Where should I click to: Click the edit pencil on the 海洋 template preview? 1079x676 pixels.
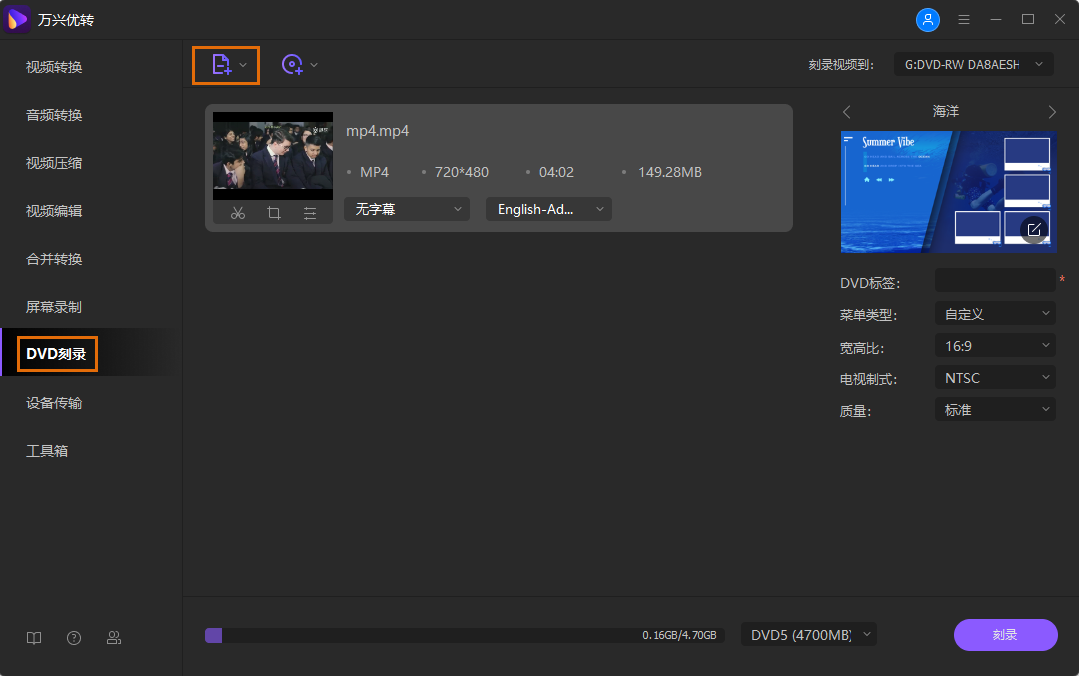point(1033,230)
